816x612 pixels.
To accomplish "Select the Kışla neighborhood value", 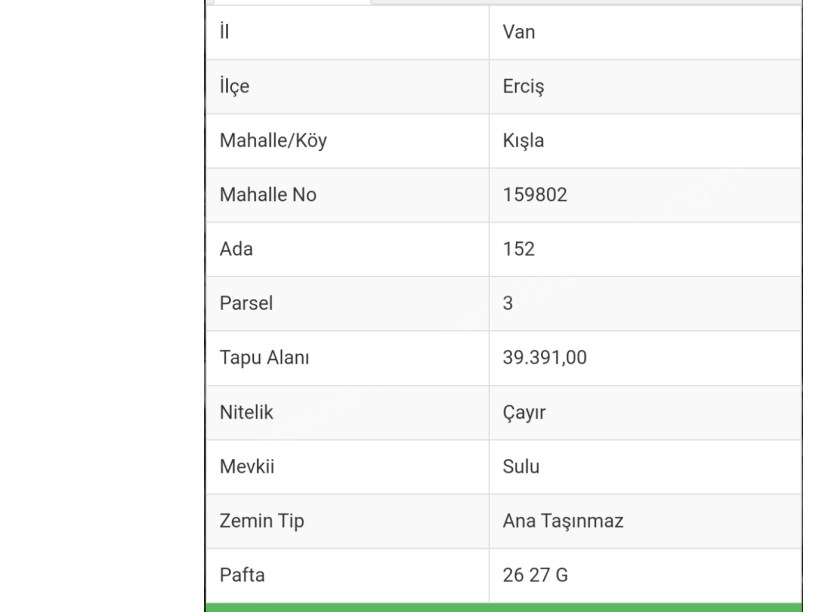I will coord(523,140).
